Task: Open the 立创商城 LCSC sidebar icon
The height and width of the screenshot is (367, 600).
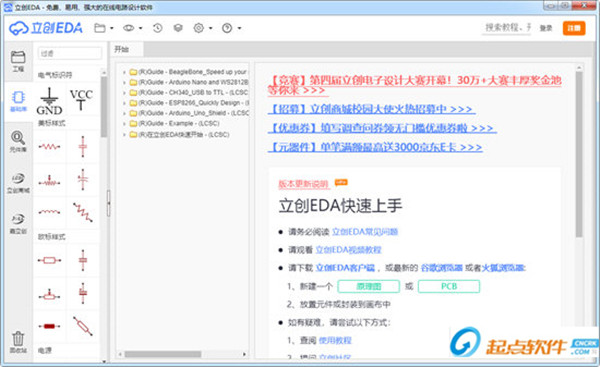Action: point(18,183)
